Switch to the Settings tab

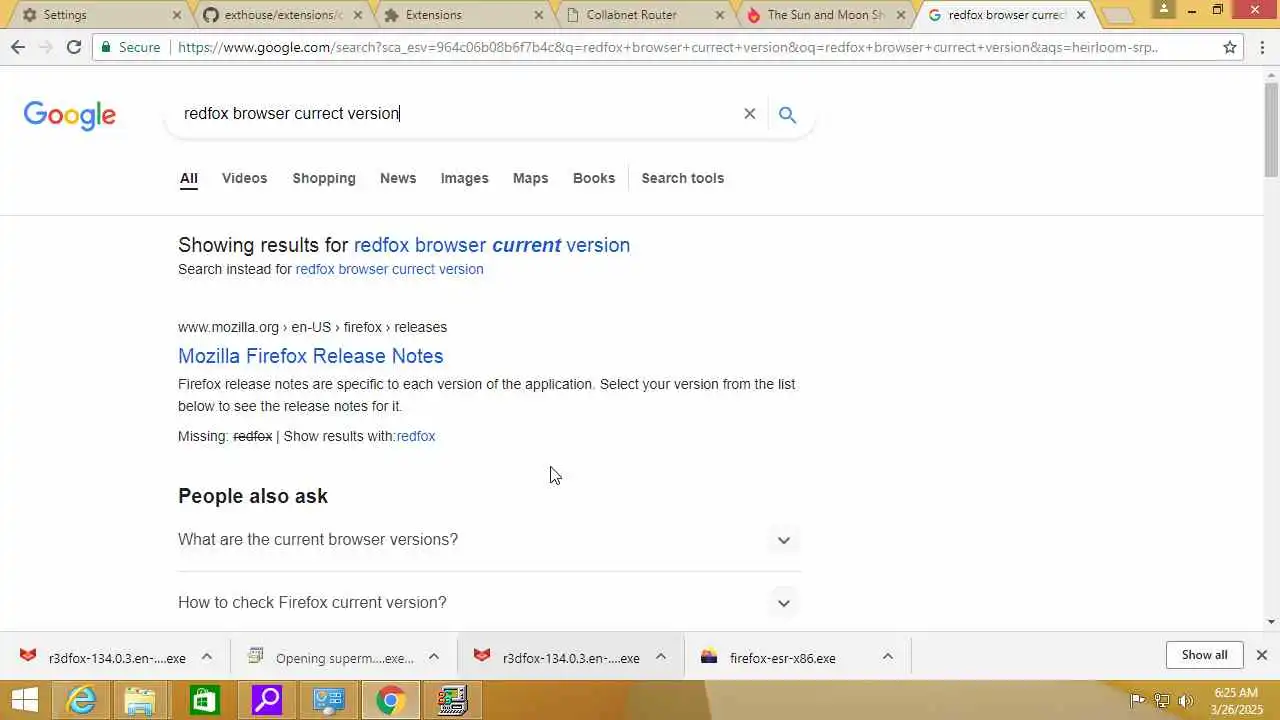(x=97, y=15)
